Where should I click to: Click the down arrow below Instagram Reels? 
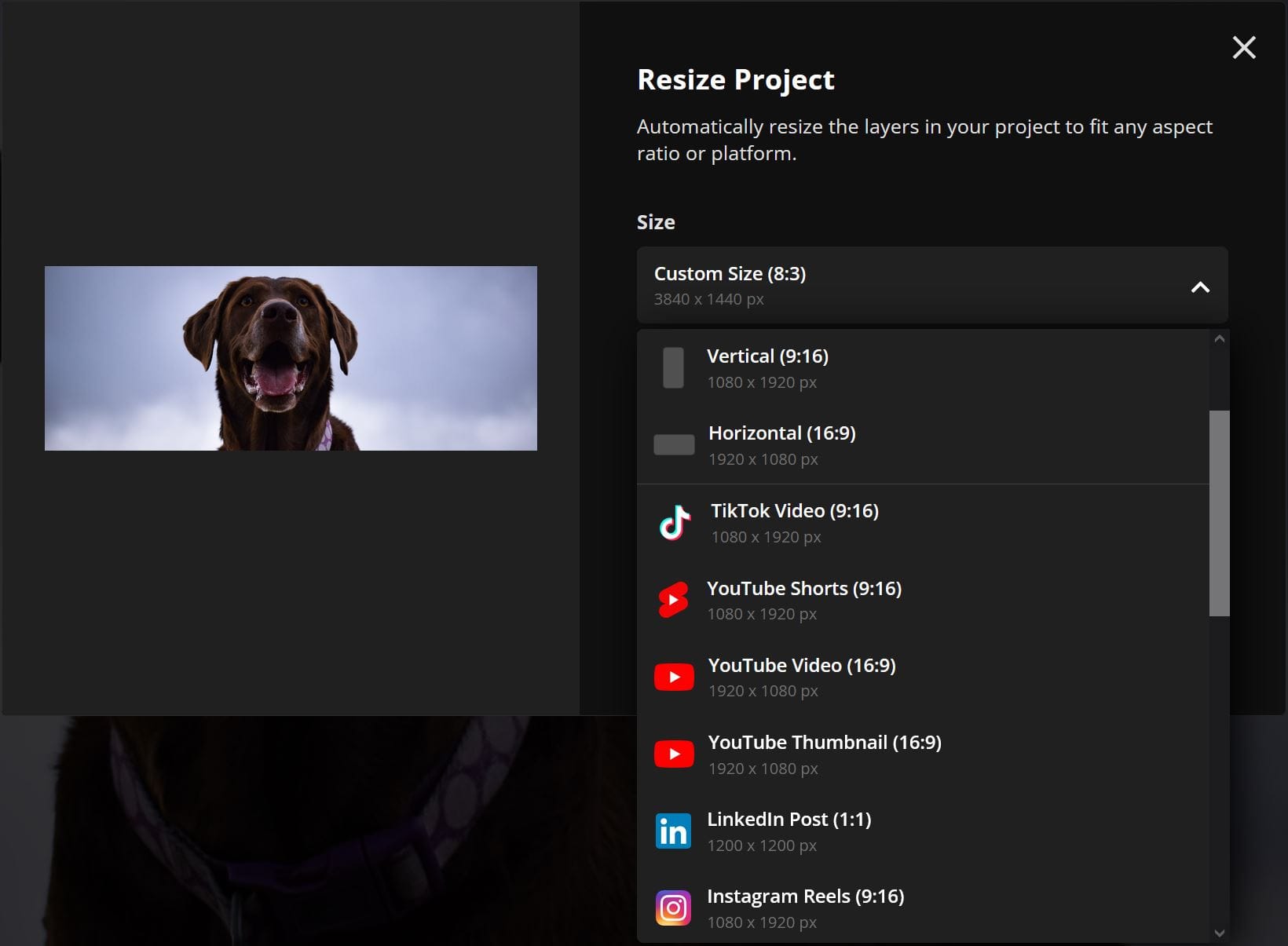pos(1219,934)
